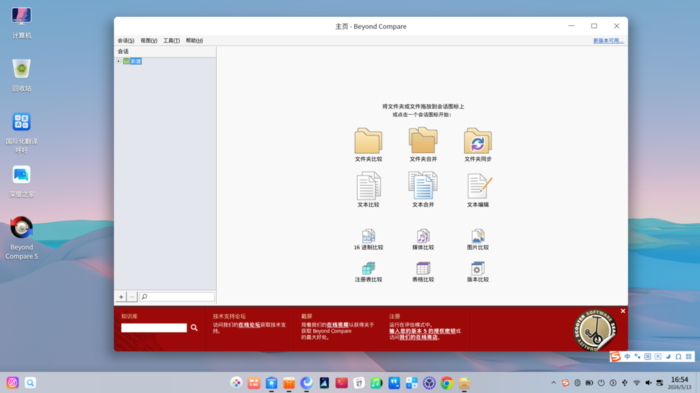Expand the system tray hidden icons arrow

554,383
